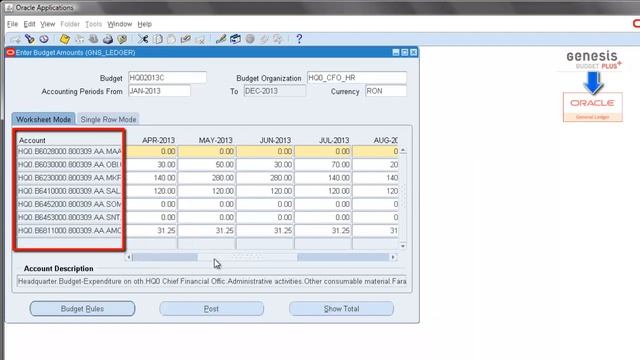Maximize the Enter Budget Amounts window

[404, 52]
